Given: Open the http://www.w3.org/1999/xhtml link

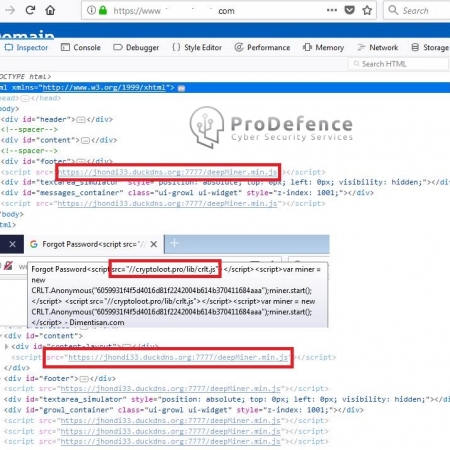Looking at the screenshot, I should tap(104, 88).
